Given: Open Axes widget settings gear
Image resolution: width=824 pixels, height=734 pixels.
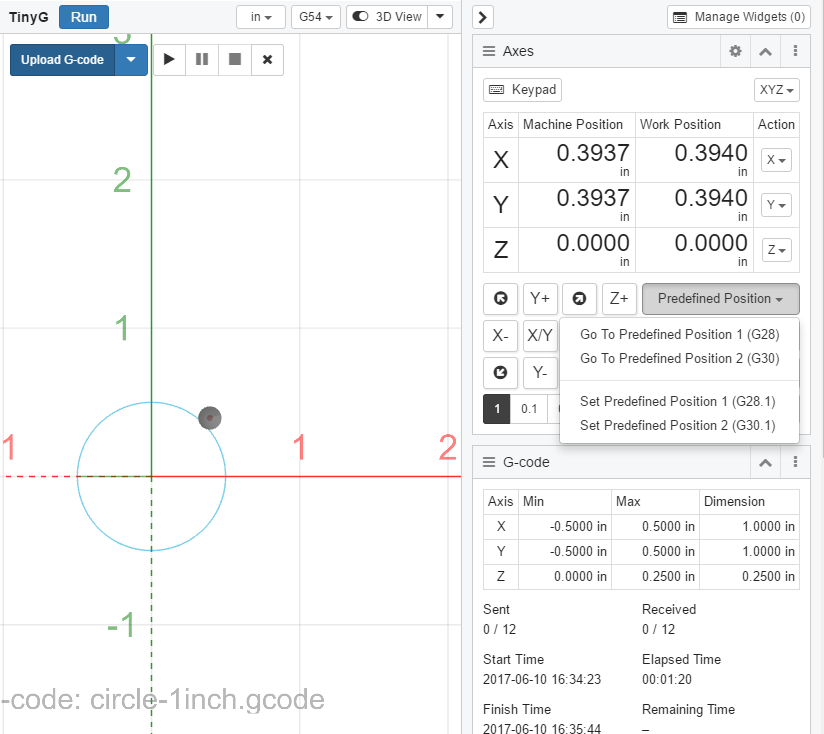Looking at the screenshot, I should [x=735, y=51].
